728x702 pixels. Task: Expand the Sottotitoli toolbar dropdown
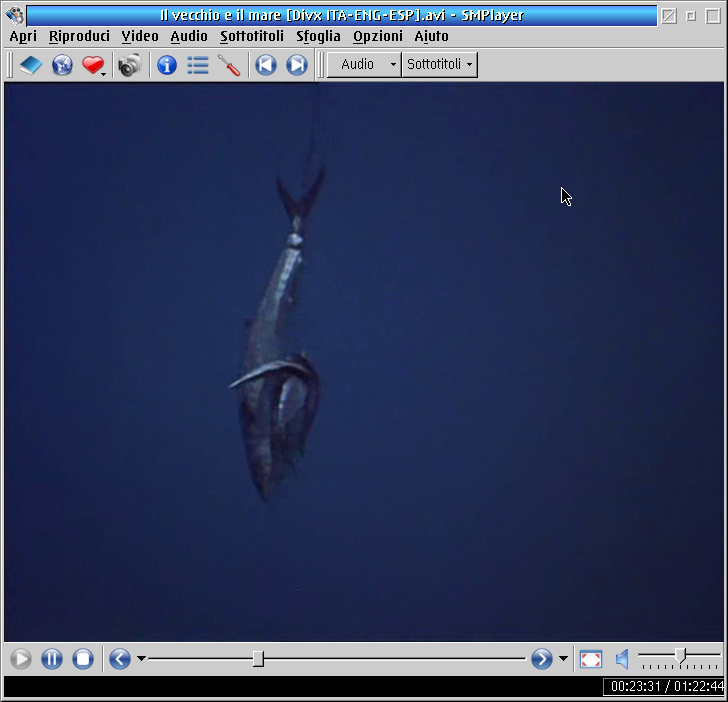click(440, 65)
